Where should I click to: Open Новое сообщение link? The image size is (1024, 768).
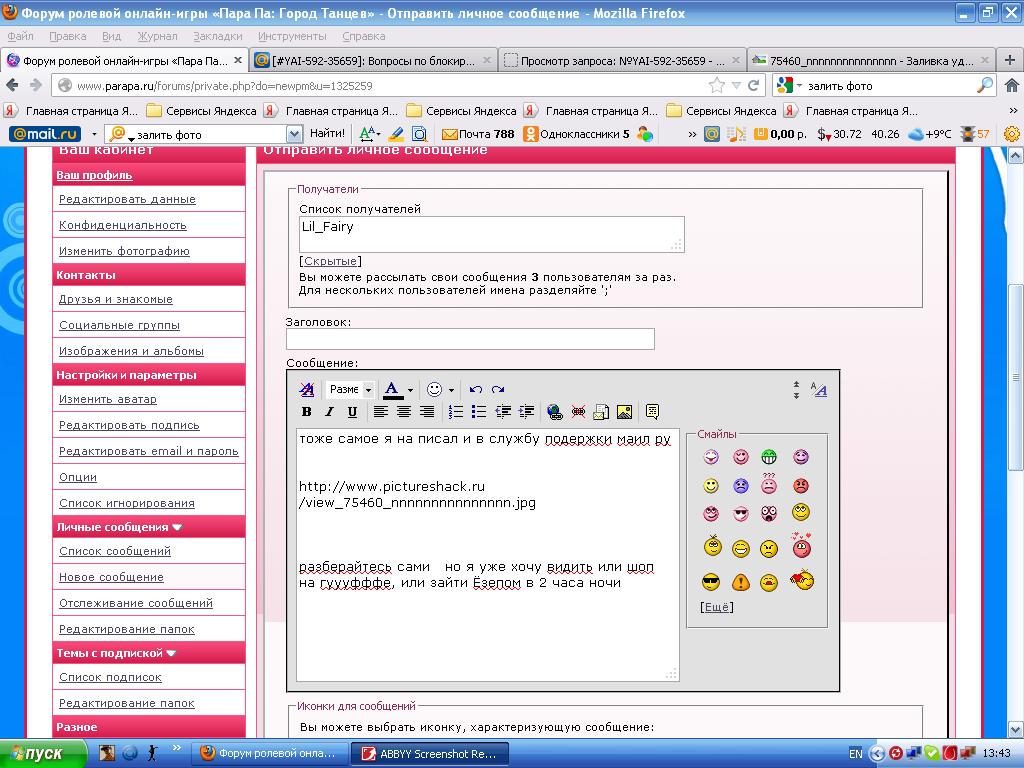pyautogui.click(x=111, y=577)
